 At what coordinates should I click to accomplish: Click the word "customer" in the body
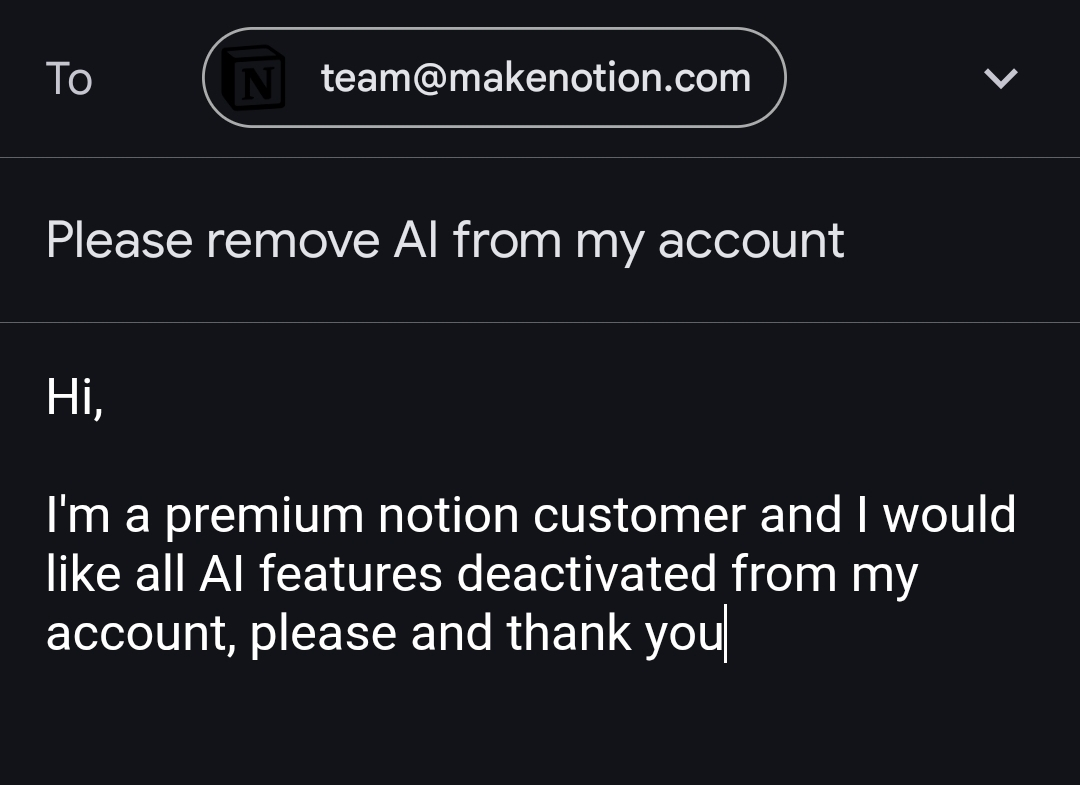click(638, 517)
